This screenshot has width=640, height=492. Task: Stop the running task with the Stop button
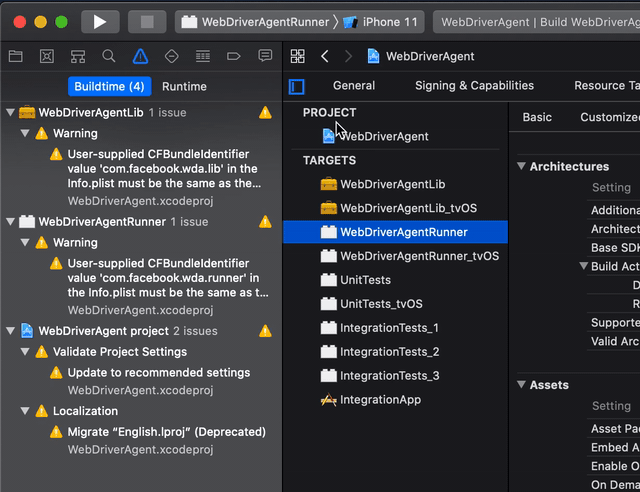click(147, 22)
